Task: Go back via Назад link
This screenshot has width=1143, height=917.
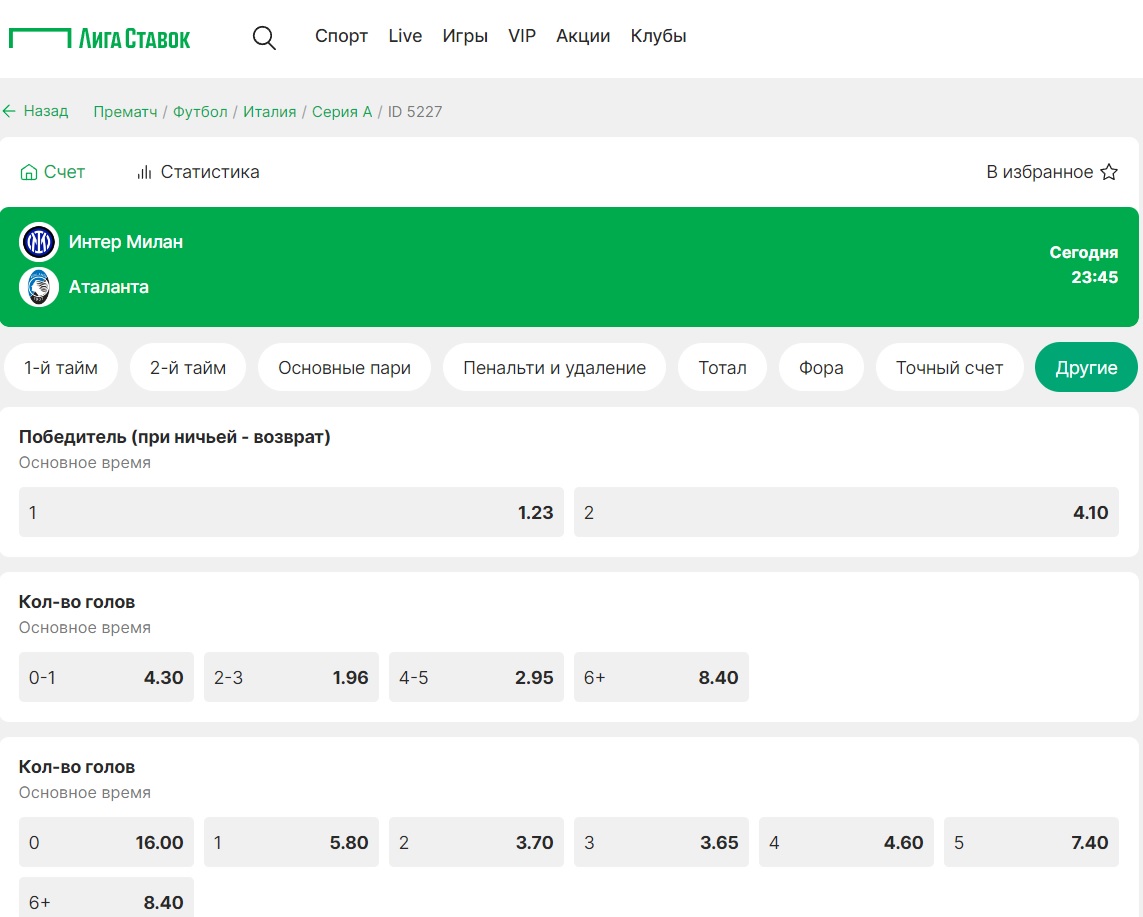Action: [x=45, y=111]
